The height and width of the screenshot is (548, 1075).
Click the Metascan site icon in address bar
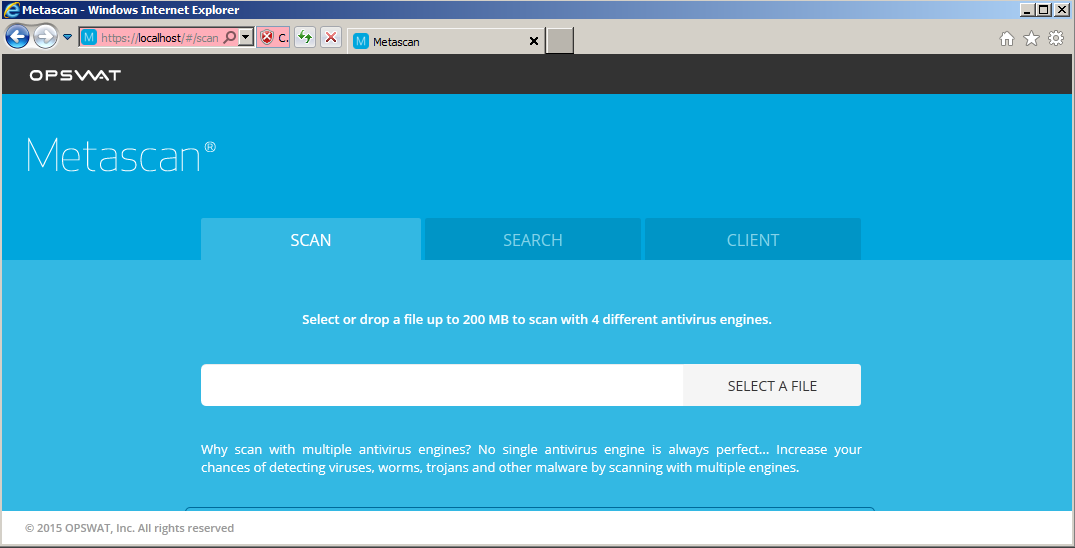tap(88, 38)
